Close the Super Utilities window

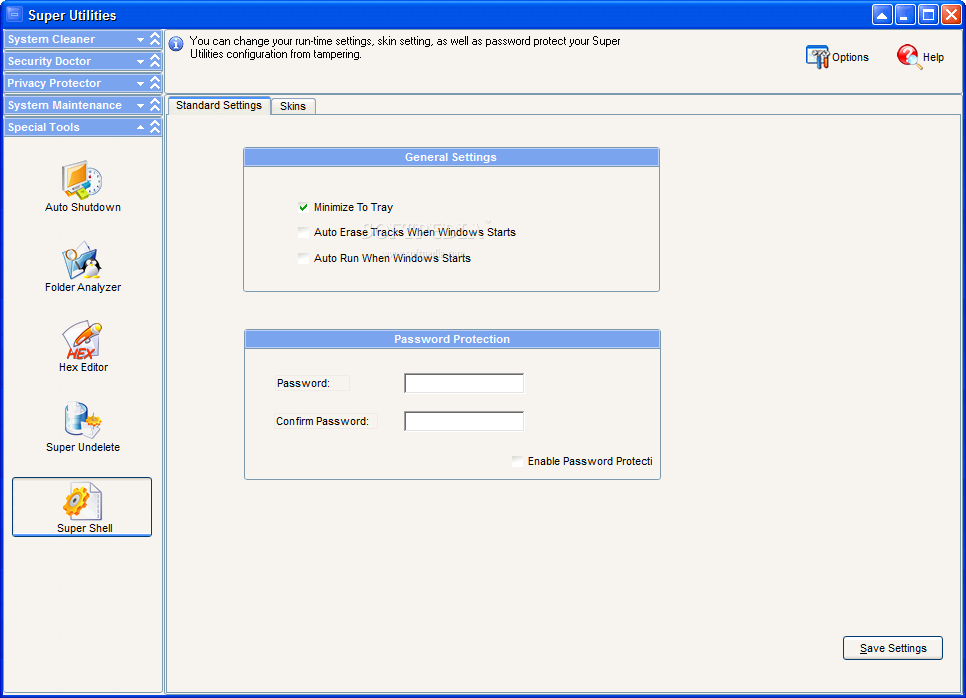coord(951,15)
